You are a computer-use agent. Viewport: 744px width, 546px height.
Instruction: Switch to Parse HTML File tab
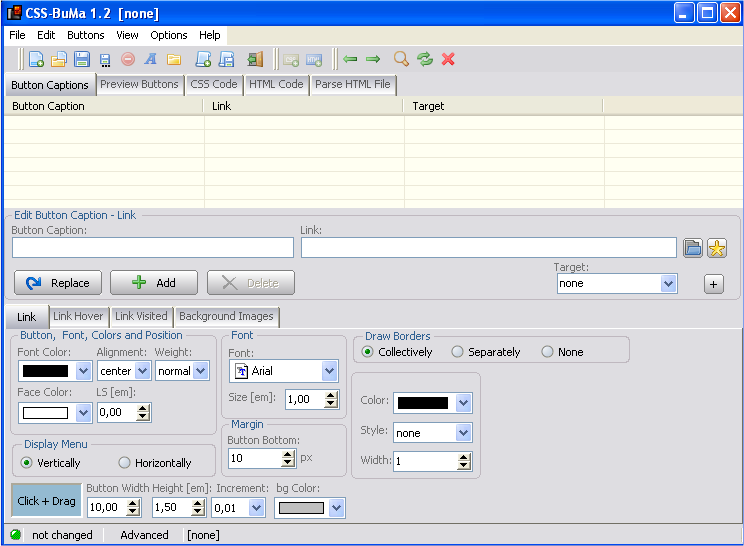[353, 84]
